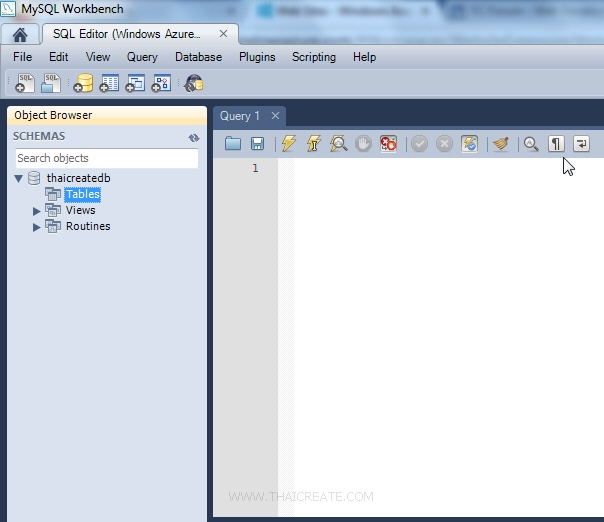
Task: Select the Views node
Action: 81,210
